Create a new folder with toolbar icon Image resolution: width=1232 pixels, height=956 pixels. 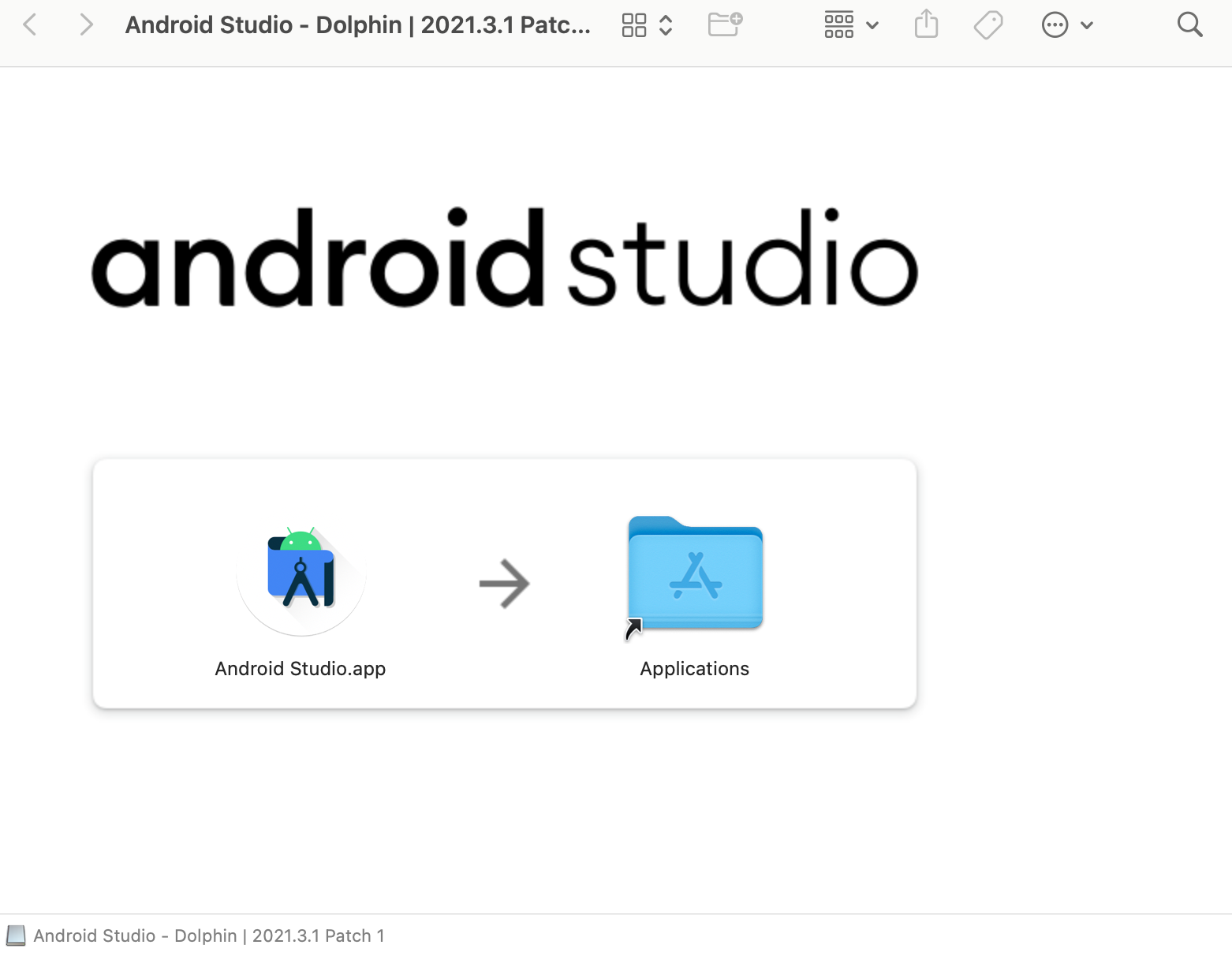click(725, 24)
